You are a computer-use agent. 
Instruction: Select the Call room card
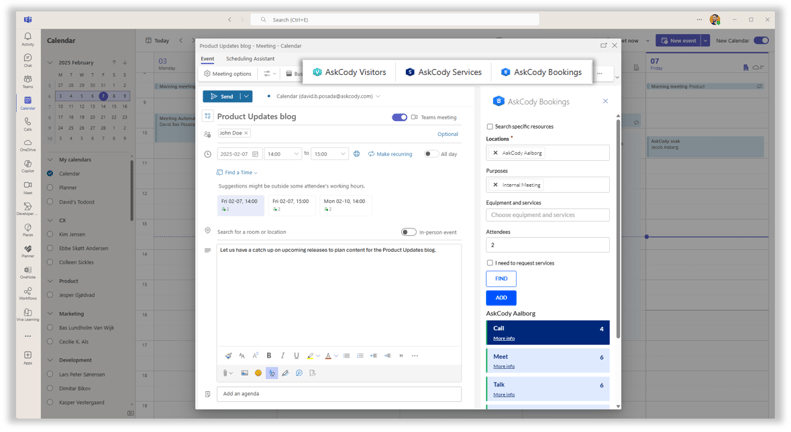tap(548, 333)
